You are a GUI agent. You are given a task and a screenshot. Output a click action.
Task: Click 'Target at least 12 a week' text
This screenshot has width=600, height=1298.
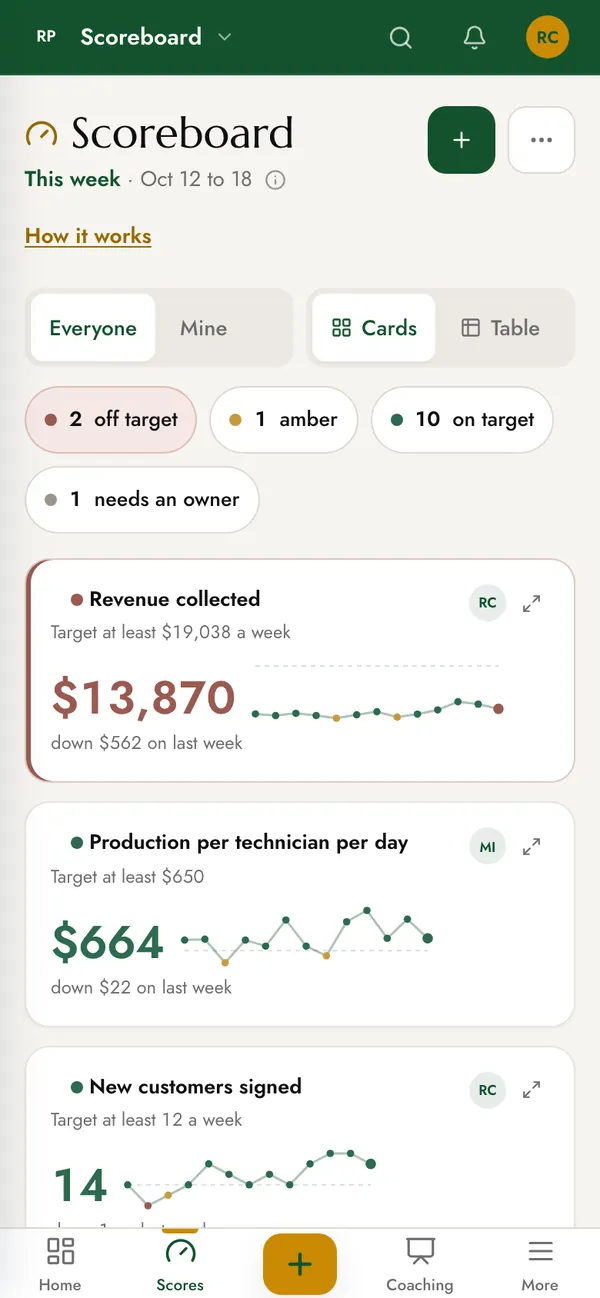tap(146, 1120)
